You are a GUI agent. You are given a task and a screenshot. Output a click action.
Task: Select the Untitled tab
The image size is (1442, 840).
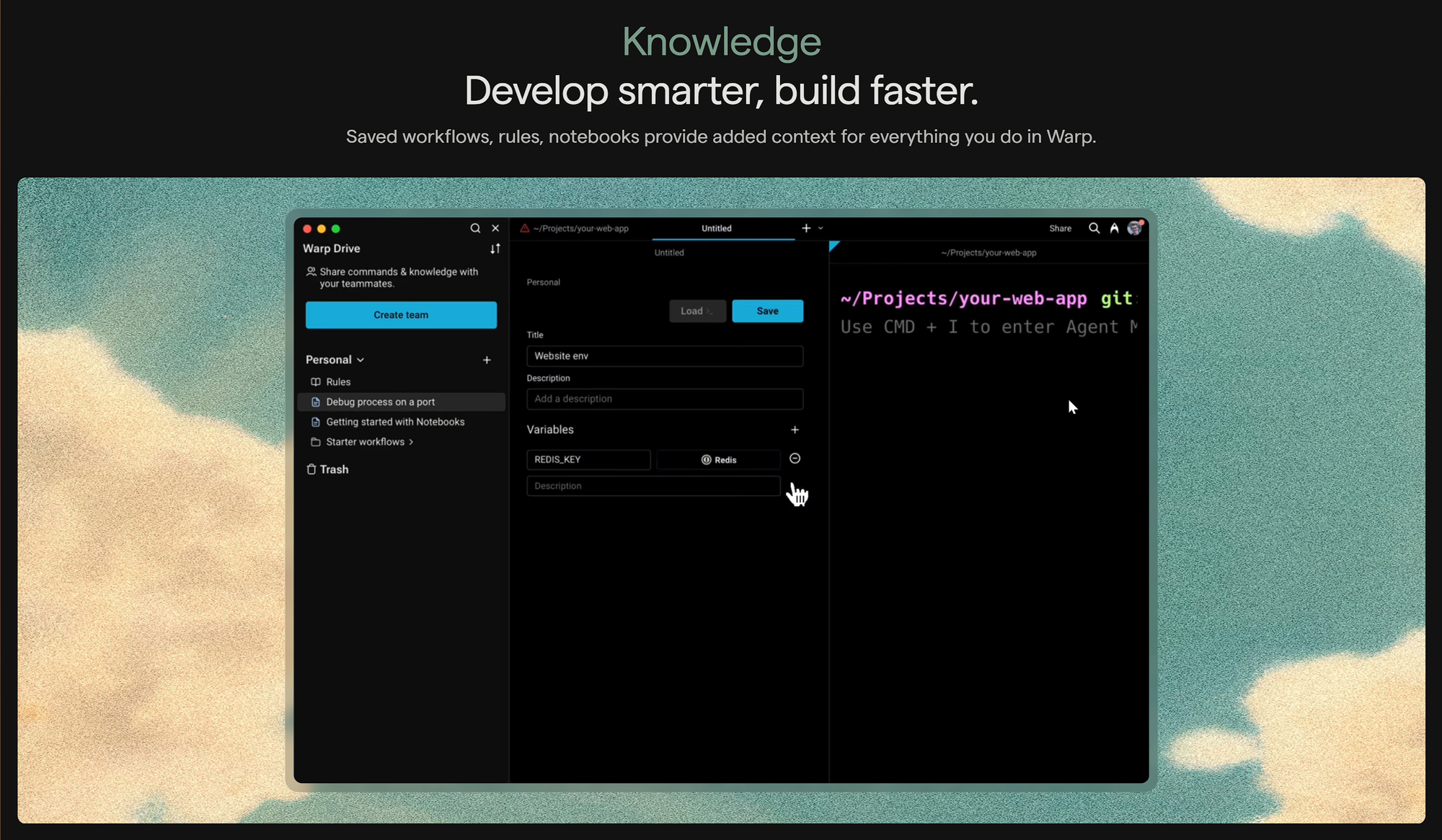(717, 229)
